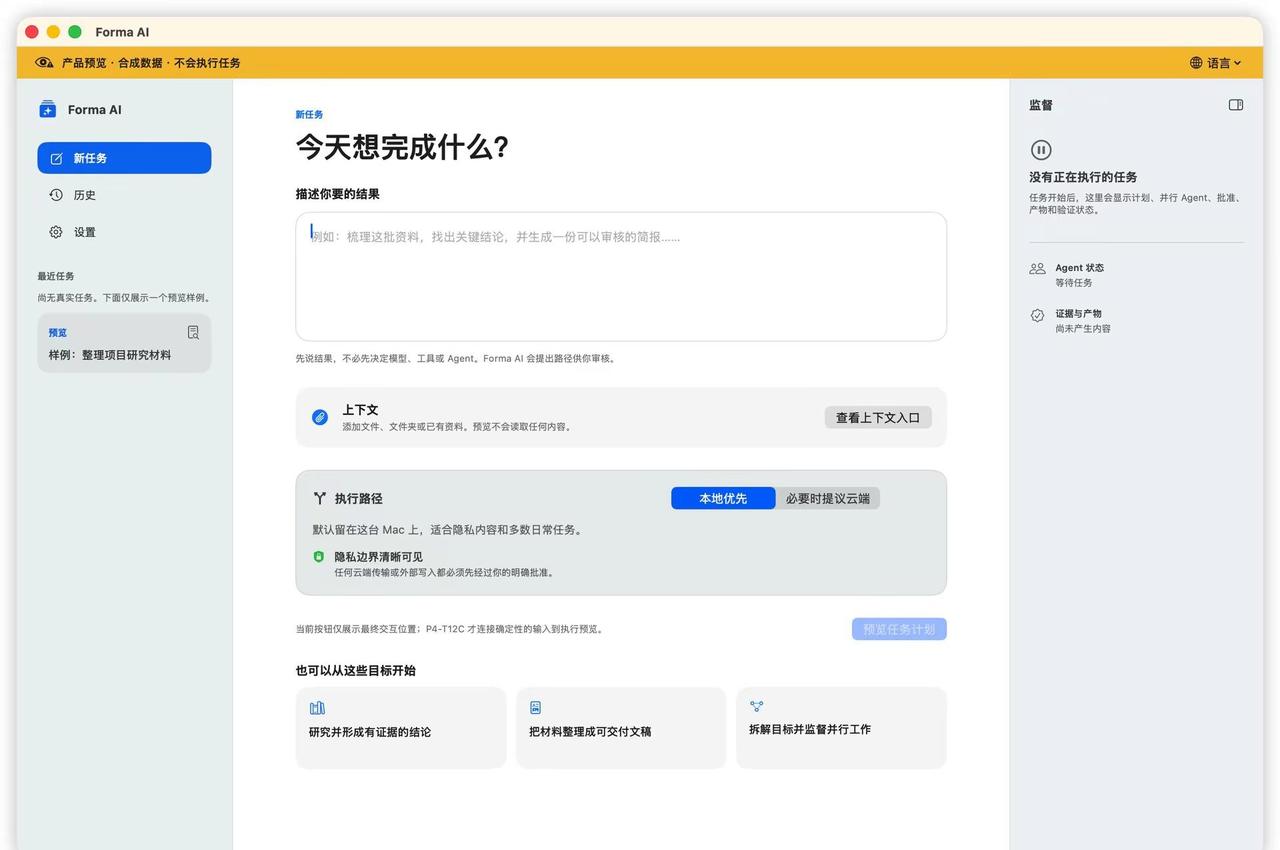Click the green window zoom button
Image resolution: width=1280 pixels, height=850 pixels.
[74, 32]
